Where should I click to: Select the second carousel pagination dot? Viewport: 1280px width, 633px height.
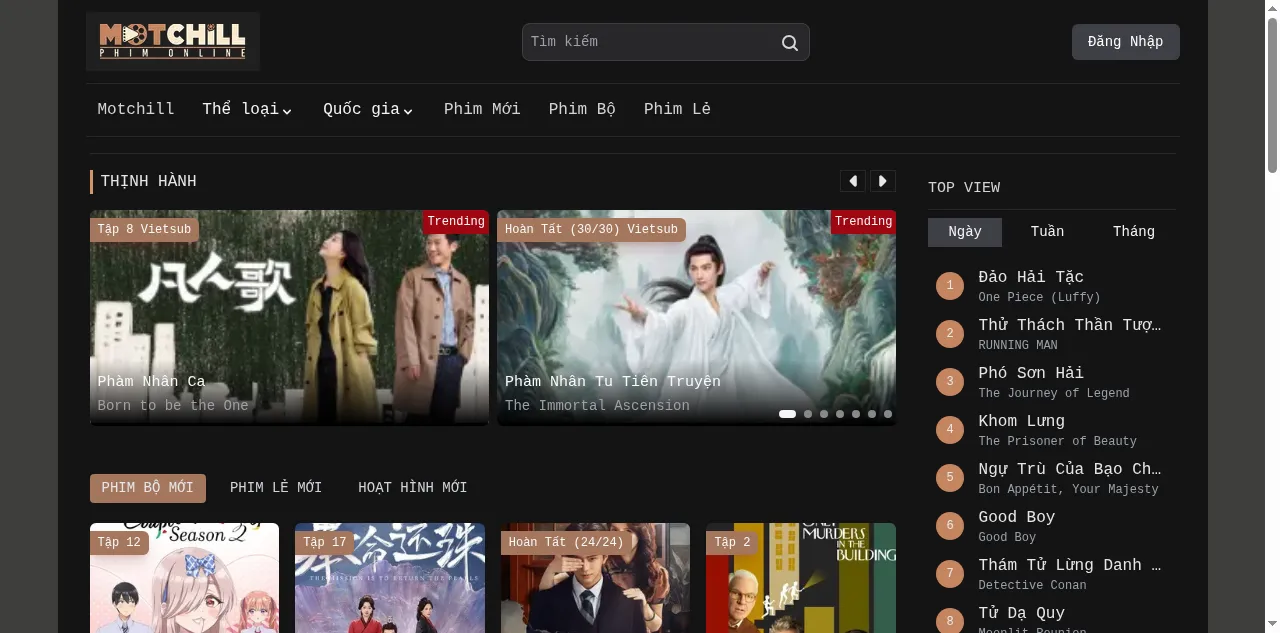(808, 414)
